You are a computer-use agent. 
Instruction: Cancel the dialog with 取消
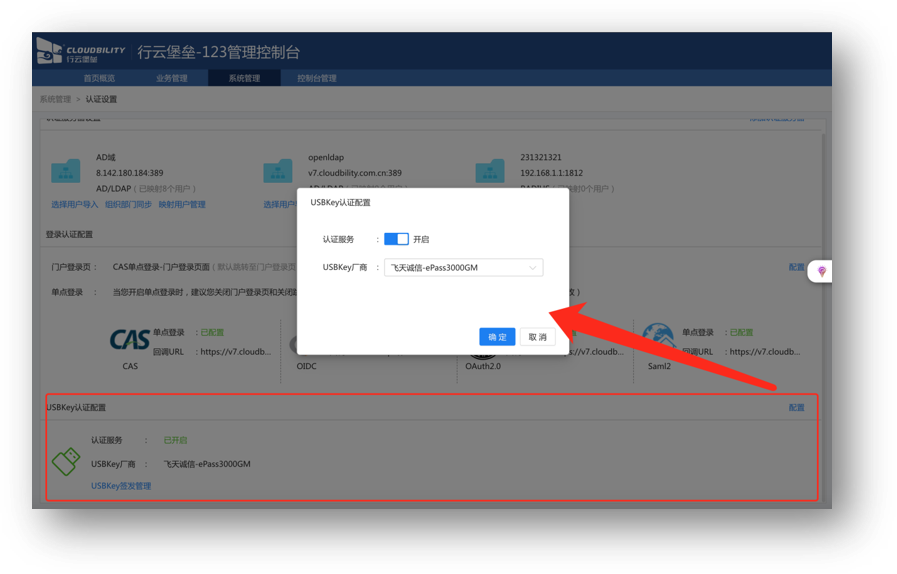point(537,337)
